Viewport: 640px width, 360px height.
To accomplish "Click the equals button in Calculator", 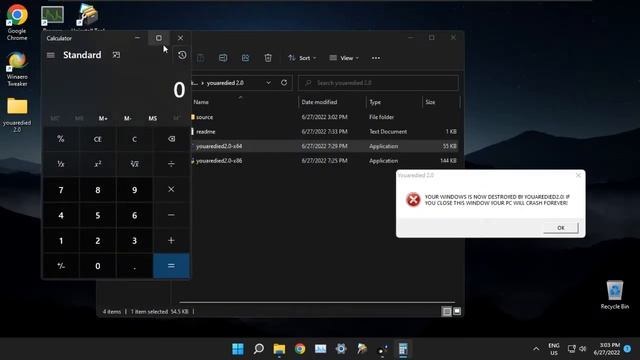I will click(x=171, y=266).
